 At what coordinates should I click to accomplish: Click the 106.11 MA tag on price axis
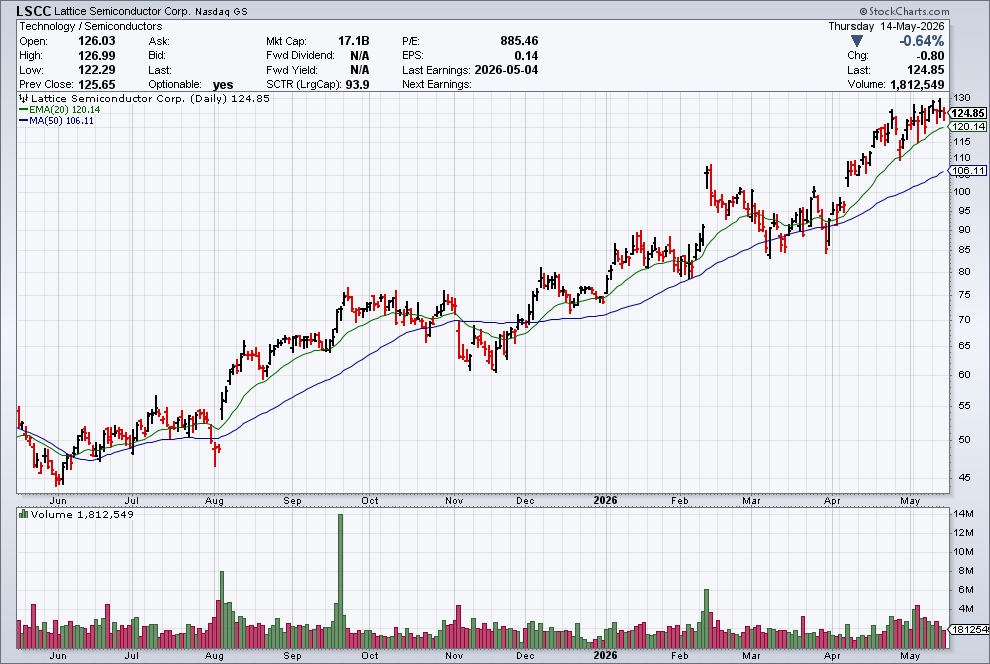point(968,171)
